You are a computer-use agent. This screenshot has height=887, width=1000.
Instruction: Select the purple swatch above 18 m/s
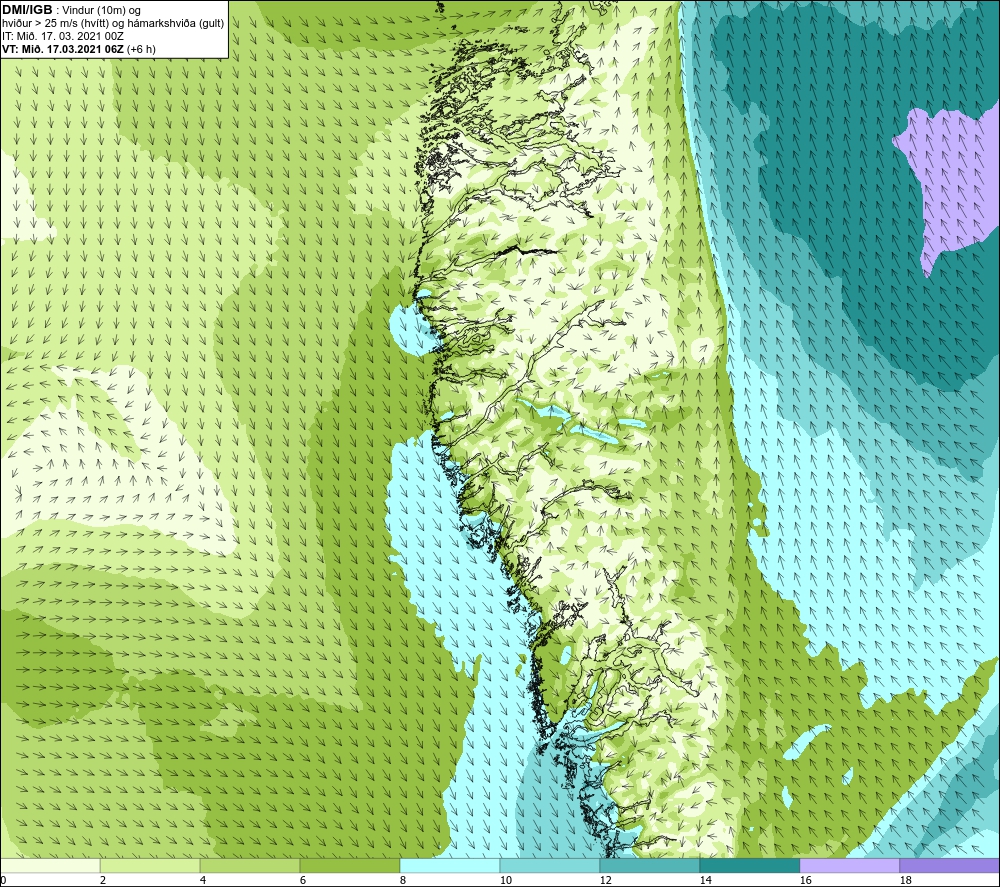pyautogui.click(x=950, y=866)
